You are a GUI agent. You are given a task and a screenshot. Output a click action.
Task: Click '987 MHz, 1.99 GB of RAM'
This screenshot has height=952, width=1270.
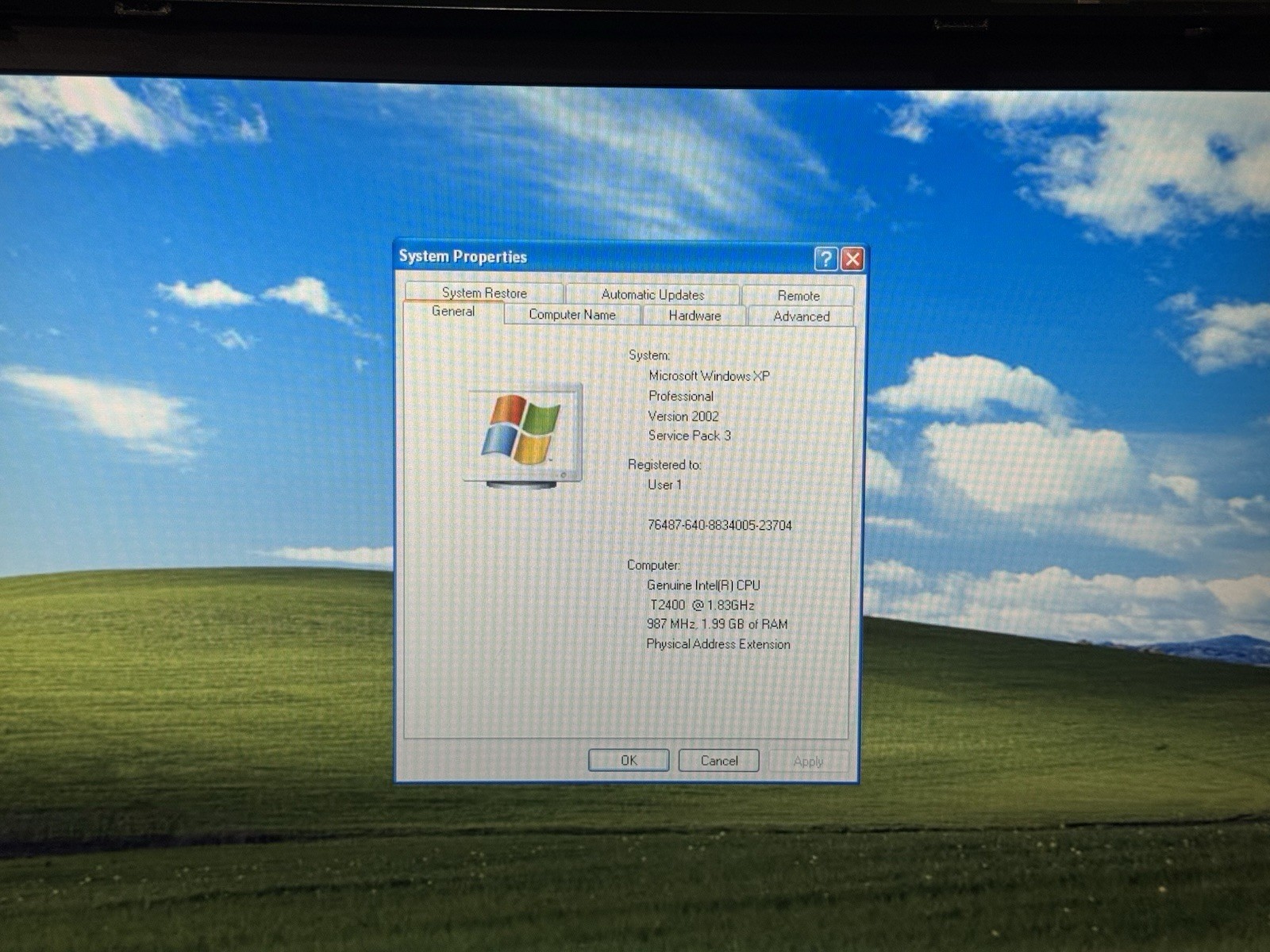(717, 624)
